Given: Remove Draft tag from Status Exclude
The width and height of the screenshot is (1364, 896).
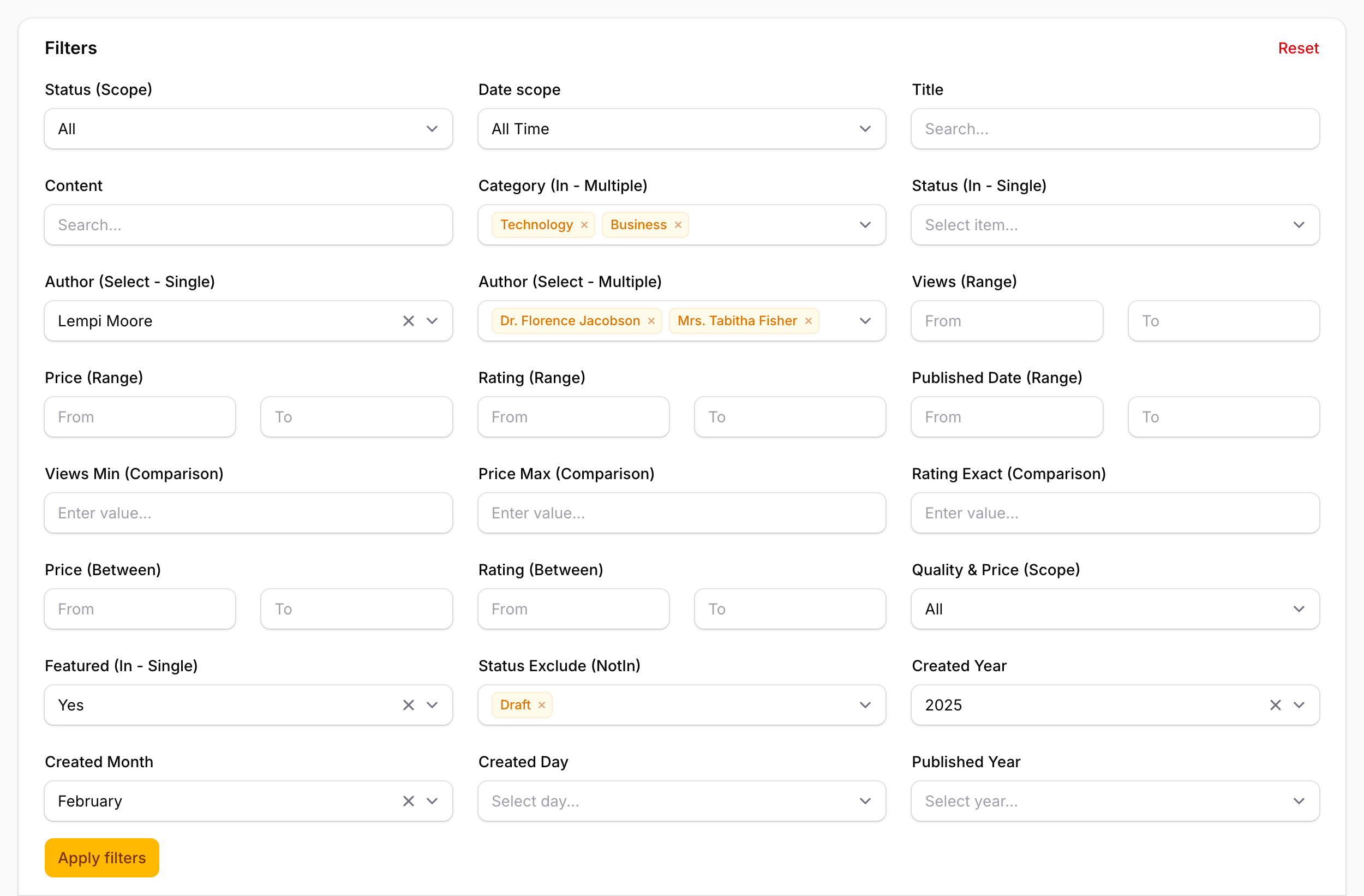Looking at the screenshot, I should pyautogui.click(x=541, y=705).
